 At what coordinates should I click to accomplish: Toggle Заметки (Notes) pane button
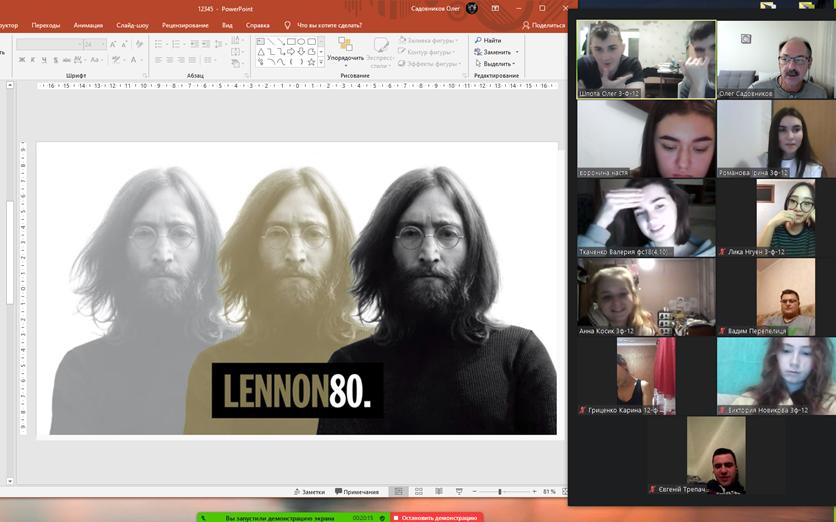tap(309, 492)
